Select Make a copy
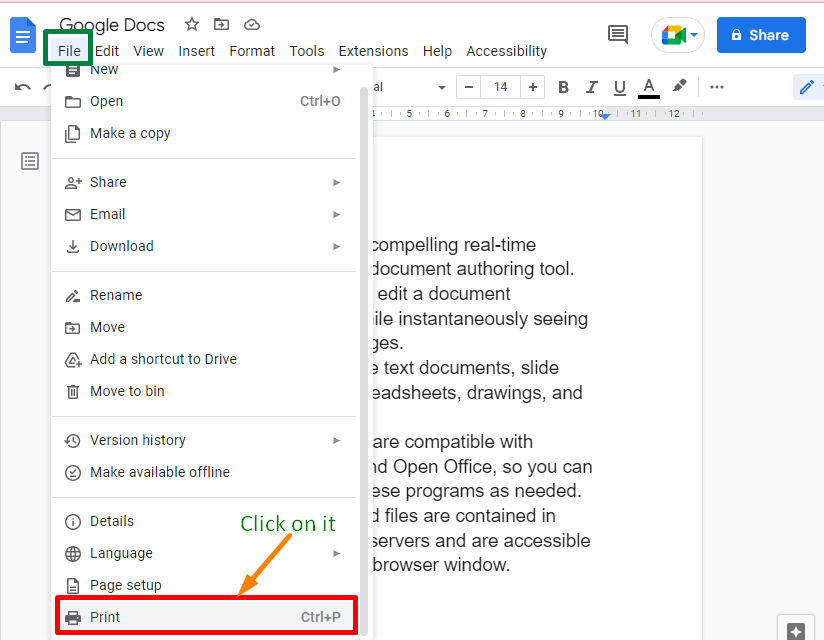The width and height of the screenshot is (824, 640). click(x=205, y=133)
